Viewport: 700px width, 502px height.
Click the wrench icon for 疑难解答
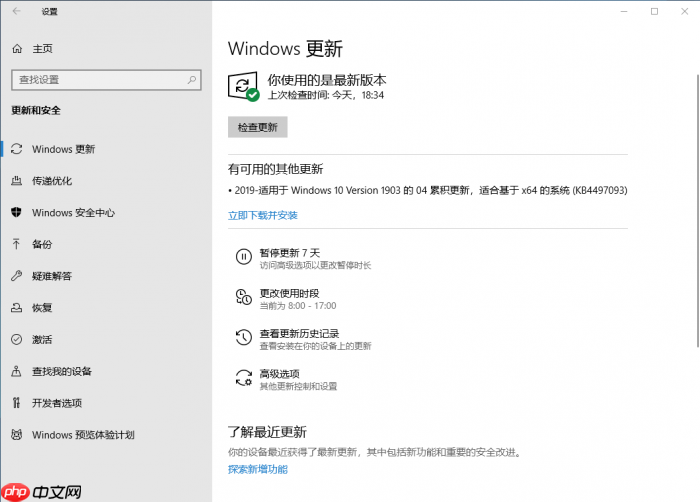[x=17, y=276]
